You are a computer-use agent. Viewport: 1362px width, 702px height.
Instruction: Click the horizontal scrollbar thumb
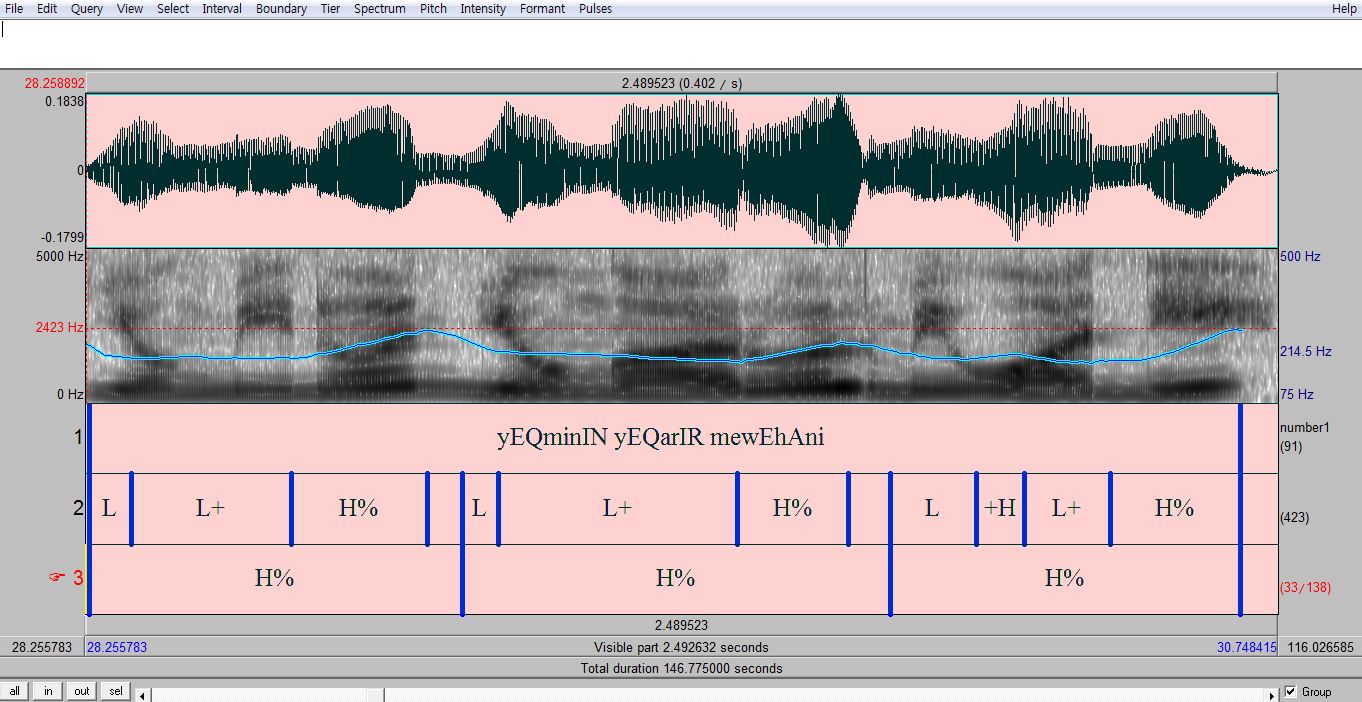tap(376, 694)
